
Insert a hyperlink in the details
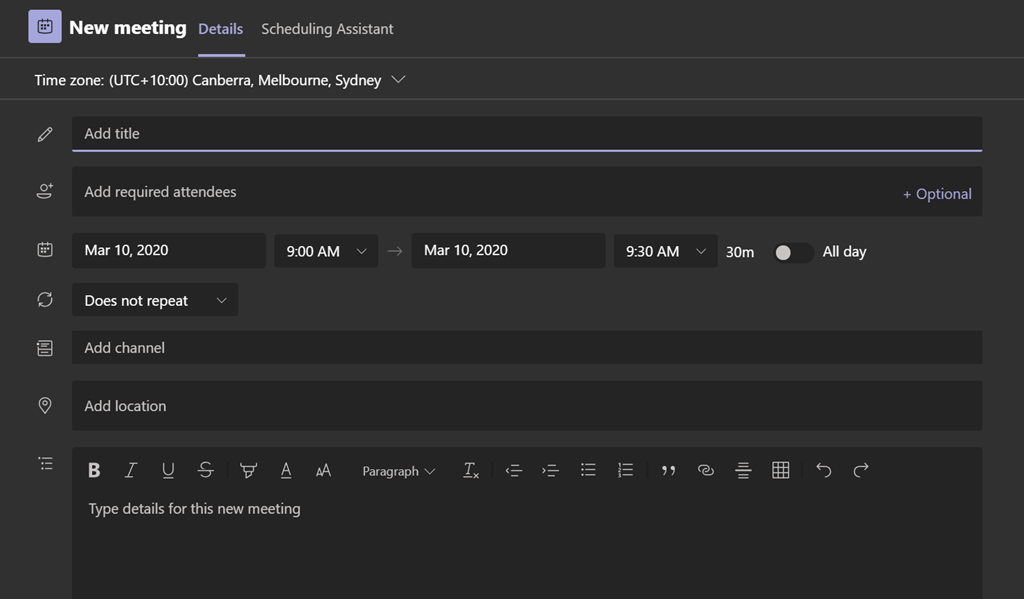[706, 470]
